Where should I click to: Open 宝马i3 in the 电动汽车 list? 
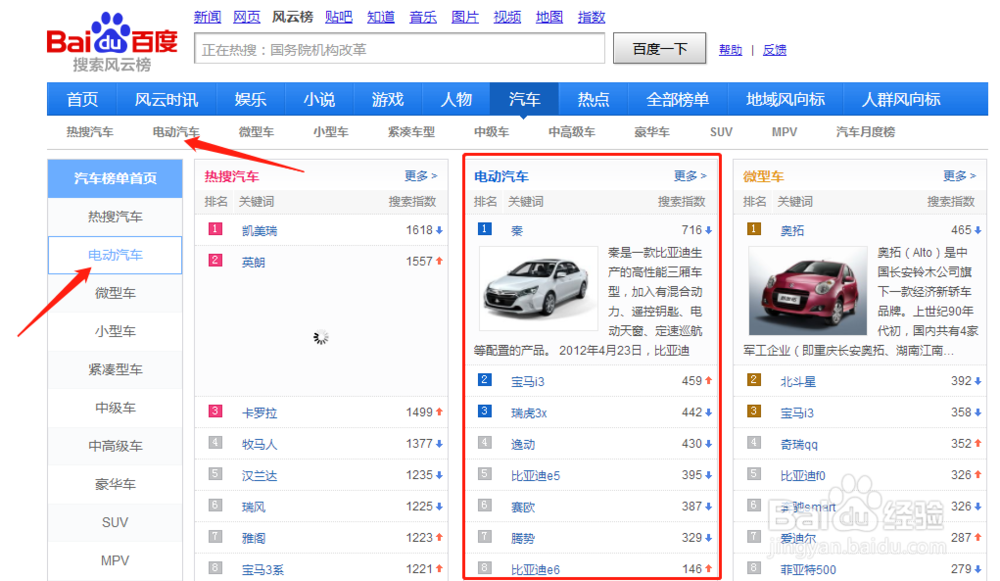[527, 382]
